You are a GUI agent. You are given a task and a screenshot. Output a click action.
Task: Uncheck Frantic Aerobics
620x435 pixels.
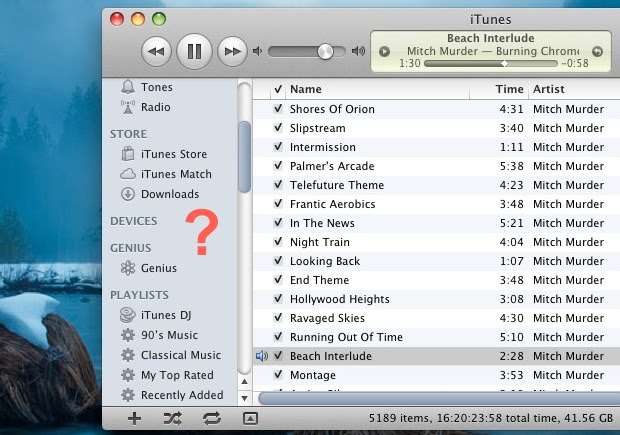click(278, 204)
